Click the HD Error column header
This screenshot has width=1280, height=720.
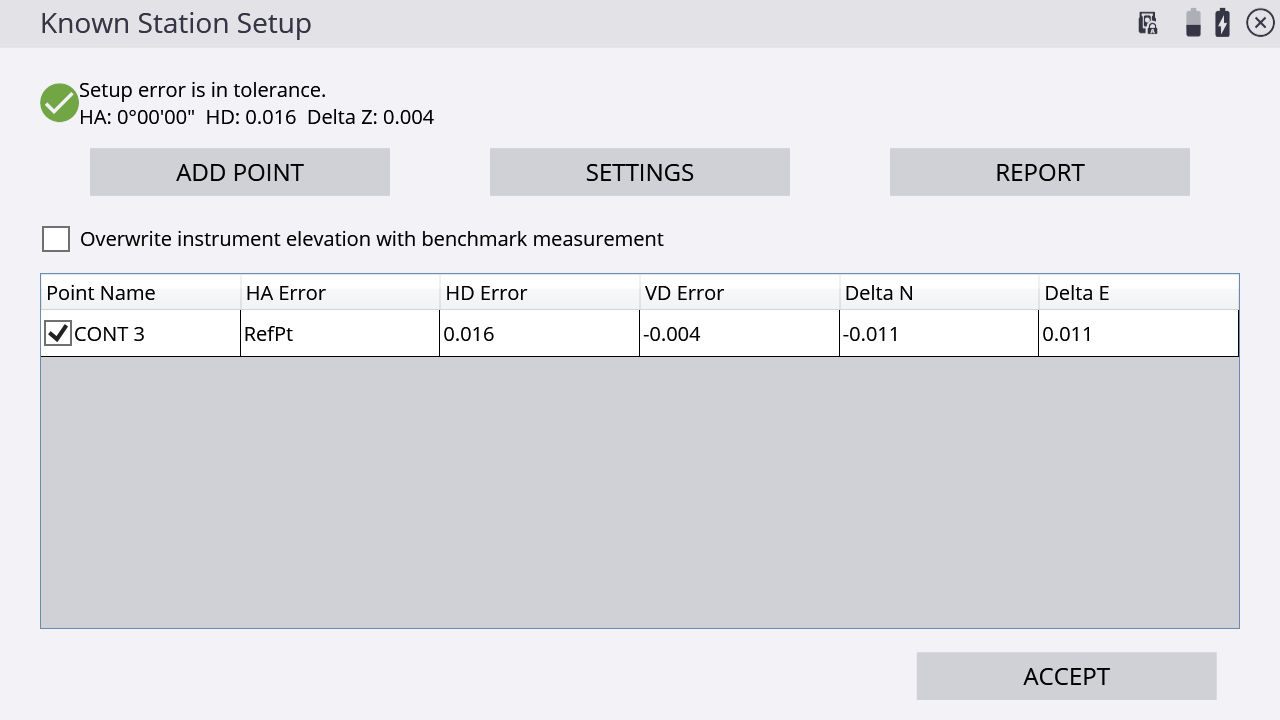[x=540, y=293]
